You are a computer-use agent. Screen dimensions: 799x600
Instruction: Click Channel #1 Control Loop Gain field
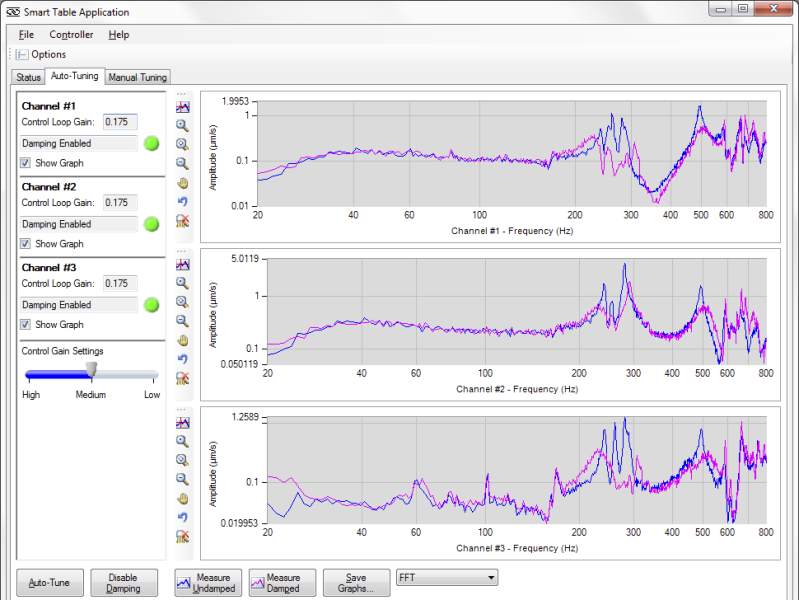(x=119, y=122)
